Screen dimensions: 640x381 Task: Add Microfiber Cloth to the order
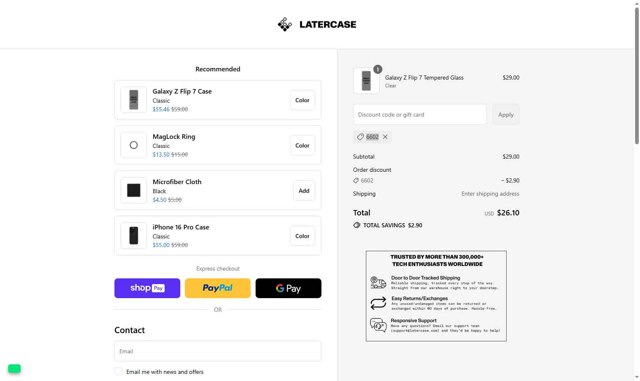[304, 191]
